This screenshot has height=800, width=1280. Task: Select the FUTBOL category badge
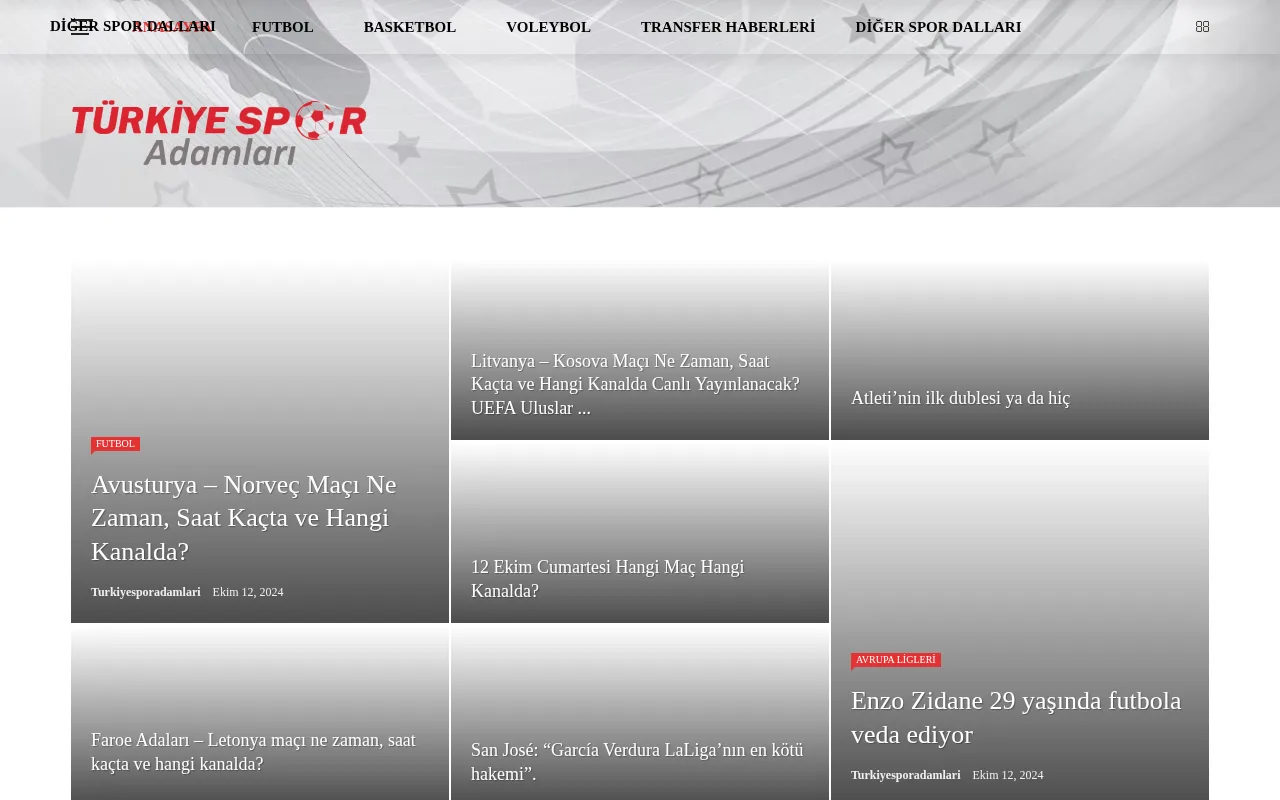(115, 444)
